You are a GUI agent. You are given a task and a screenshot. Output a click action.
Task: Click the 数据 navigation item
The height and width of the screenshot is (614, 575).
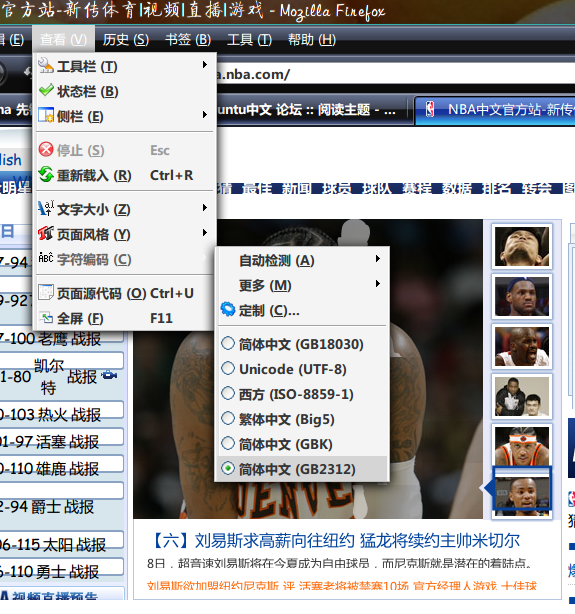[457, 189]
